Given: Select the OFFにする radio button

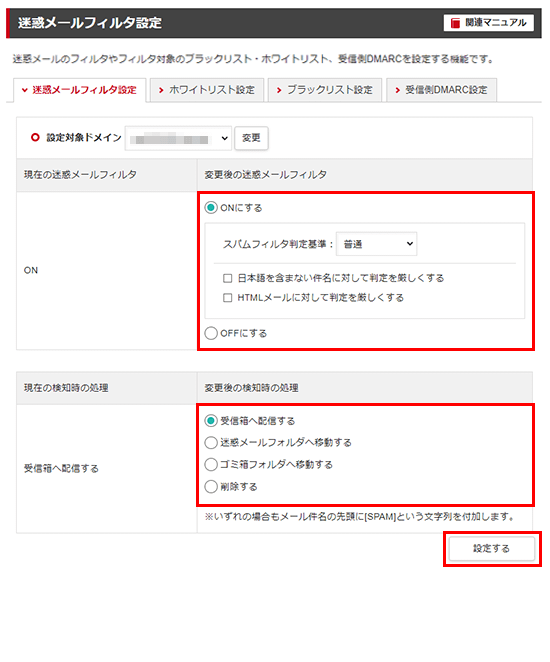Looking at the screenshot, I should 211,333.
